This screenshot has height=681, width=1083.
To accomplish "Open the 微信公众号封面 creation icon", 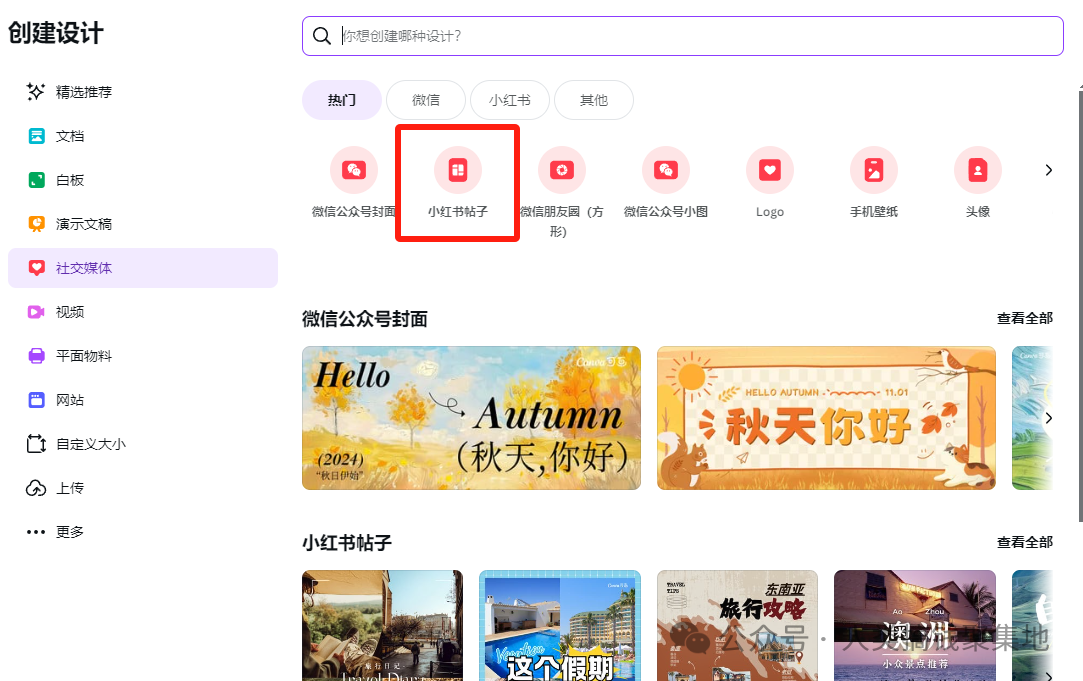I will pyautogui.click(x=353, y=169).
